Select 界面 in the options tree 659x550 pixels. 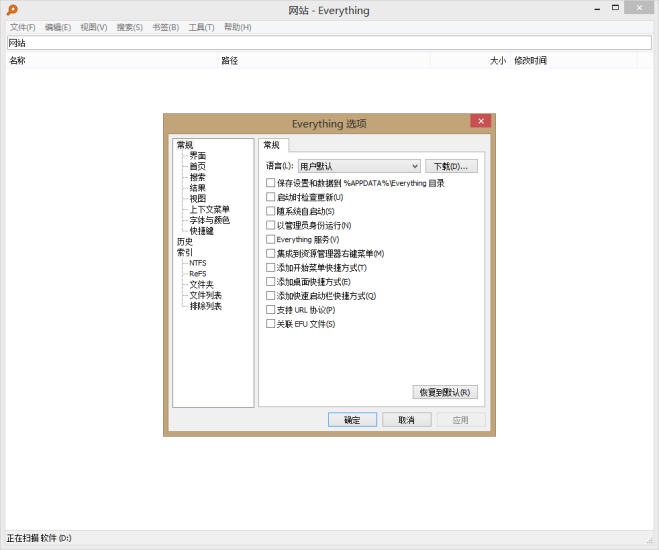click(x=198, y=155)
